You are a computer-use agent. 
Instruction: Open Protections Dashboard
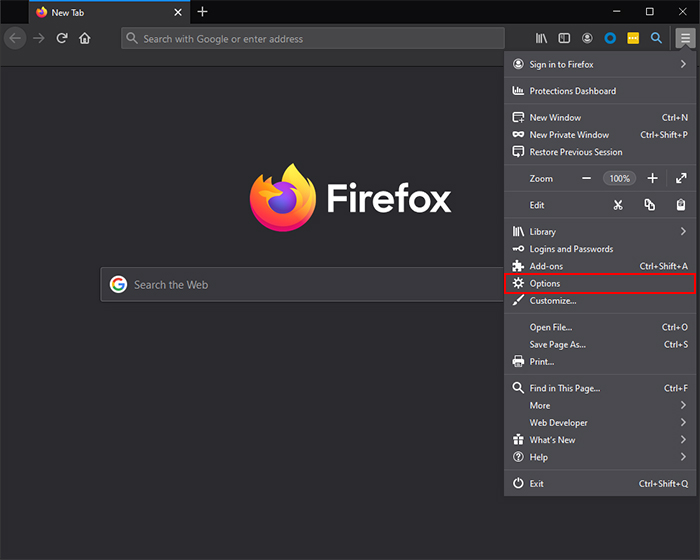pos(600,91)
